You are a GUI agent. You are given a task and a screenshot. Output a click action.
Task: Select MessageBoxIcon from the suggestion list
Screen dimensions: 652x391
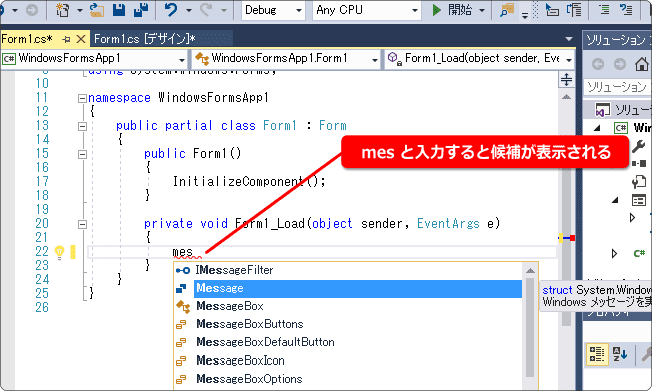(348, 361)
